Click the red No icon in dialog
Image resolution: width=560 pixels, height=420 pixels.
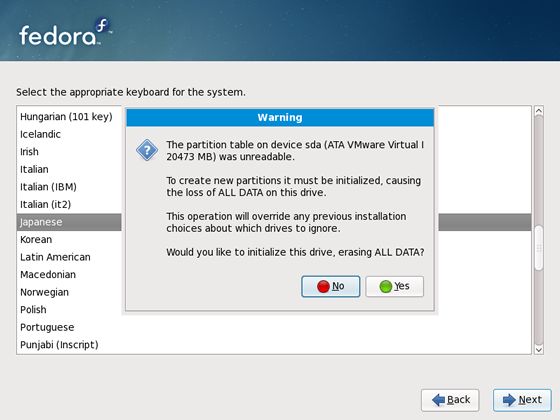click(323, 286)
